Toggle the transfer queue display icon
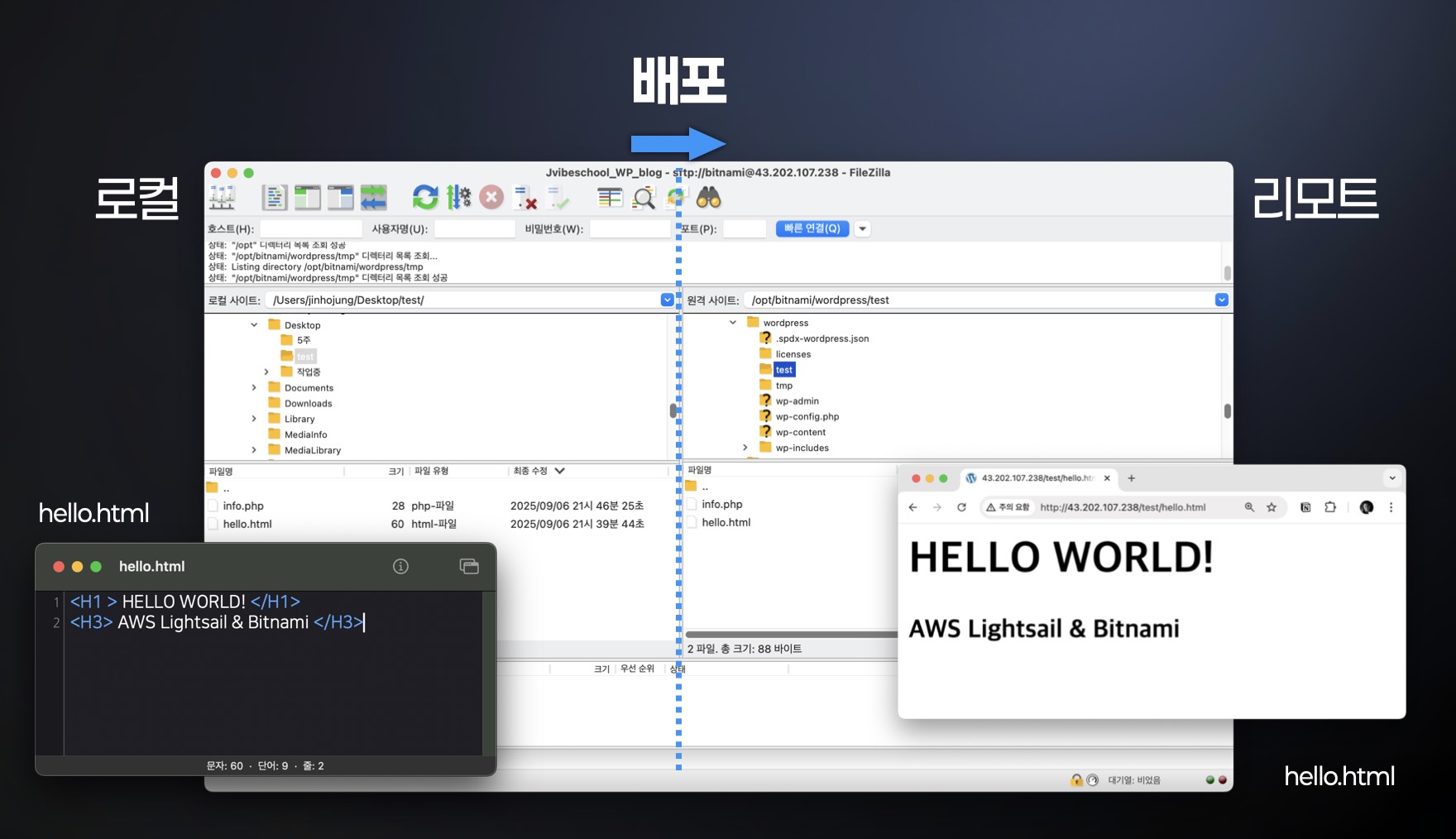 373,198
